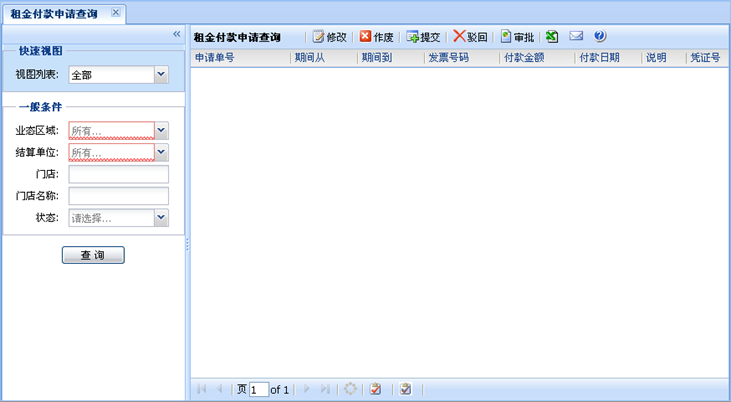Go to first page in pager
Image resolution: width=731 pixels, height=402 pixels.
coord(202,389)
